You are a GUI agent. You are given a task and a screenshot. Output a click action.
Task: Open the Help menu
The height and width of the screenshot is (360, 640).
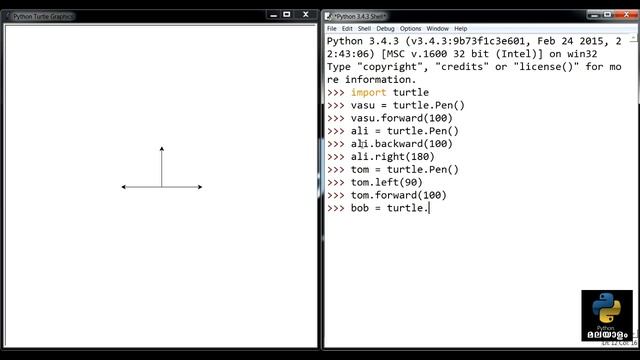click(461, 29)
